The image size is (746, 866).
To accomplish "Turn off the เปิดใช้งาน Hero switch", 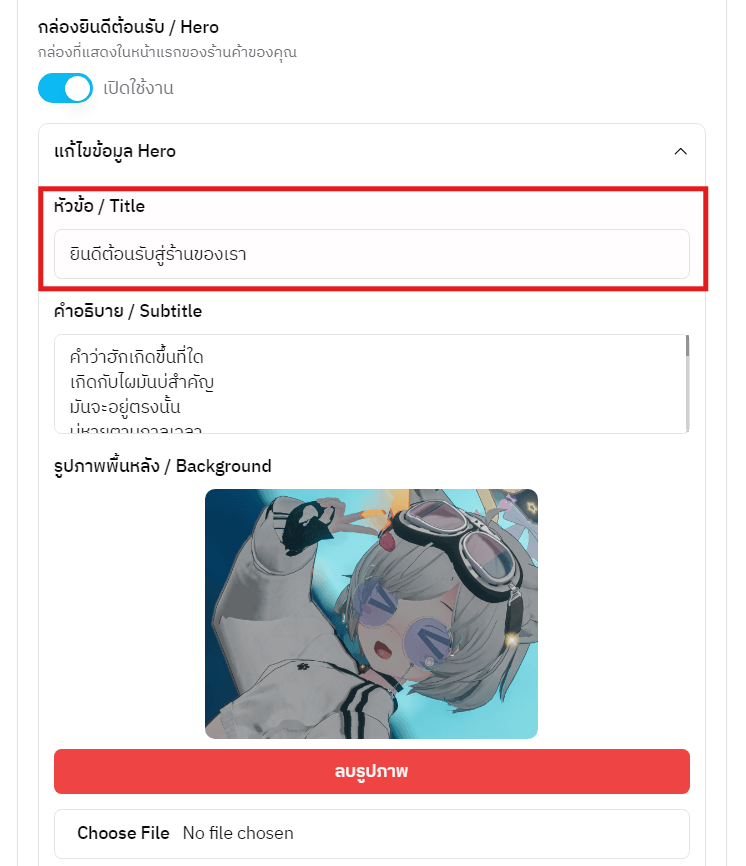I will tap(65, 88).
